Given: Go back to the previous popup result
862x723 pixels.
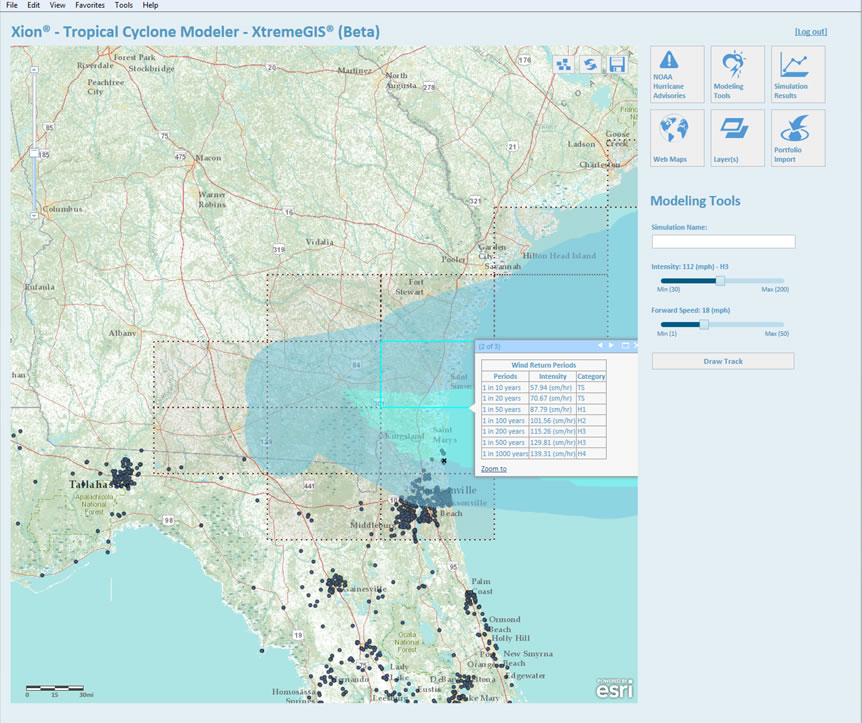Looking at the screenshot, I should (x=600, y=346).
